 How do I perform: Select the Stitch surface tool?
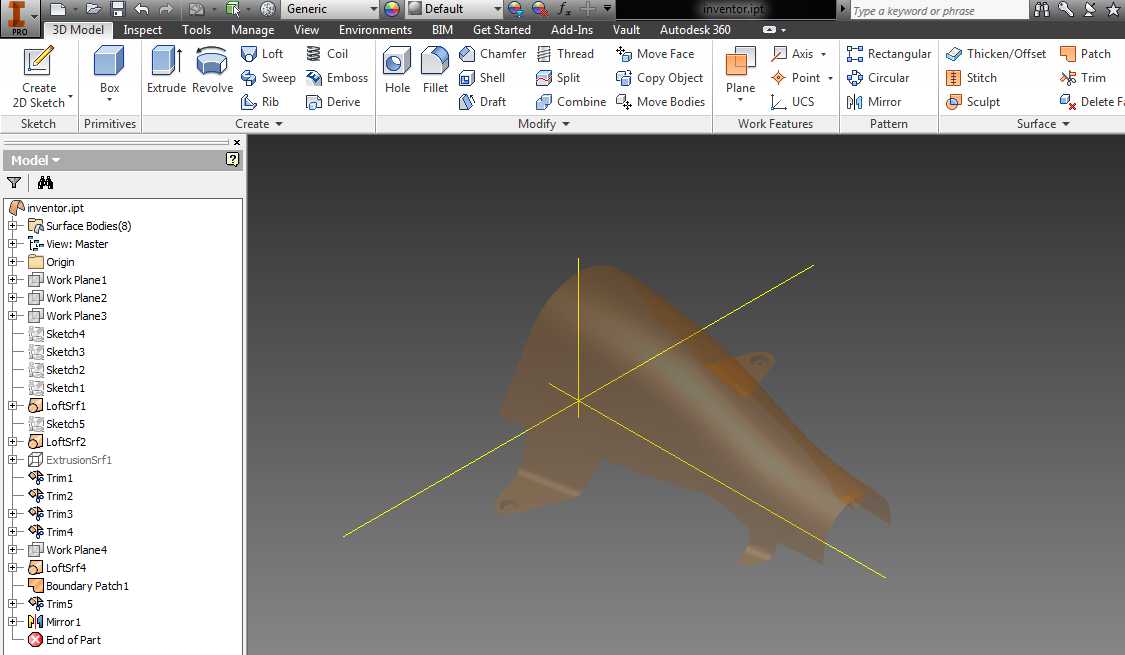tap(971, 77)
